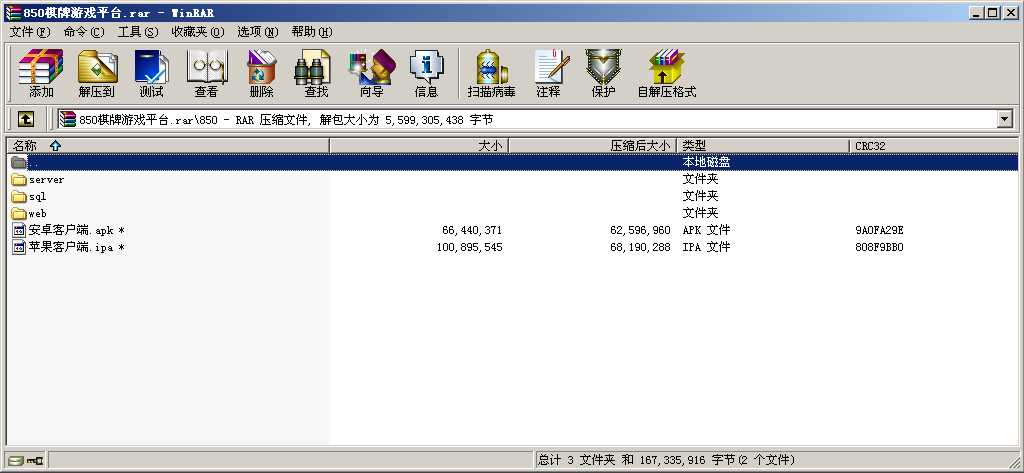Click packed size 62,596,960
Screen dimensions: 1024x473
pyautogui.click(x=640, y=231)
